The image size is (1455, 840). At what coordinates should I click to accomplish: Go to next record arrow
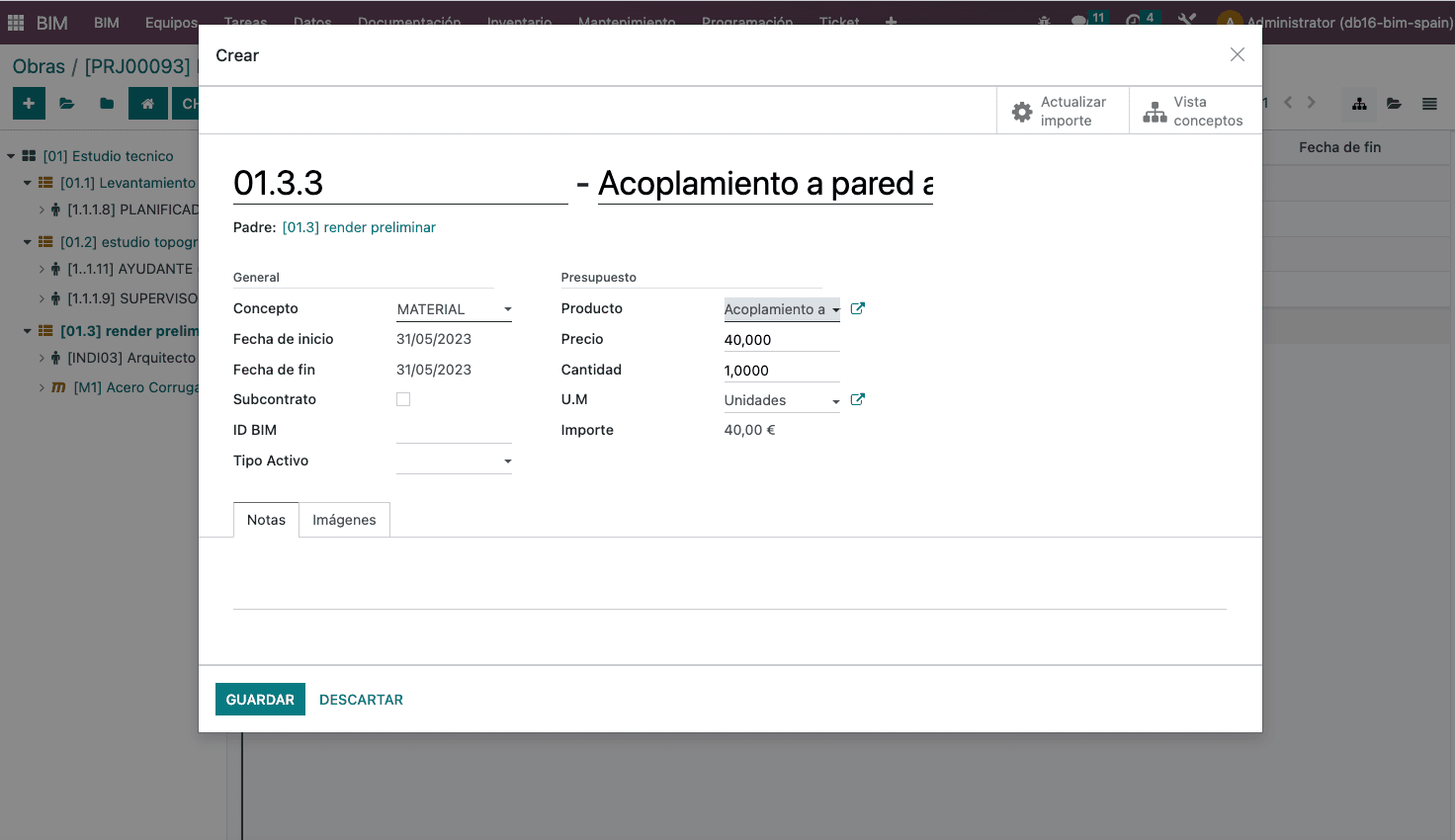click(1312, 103)
